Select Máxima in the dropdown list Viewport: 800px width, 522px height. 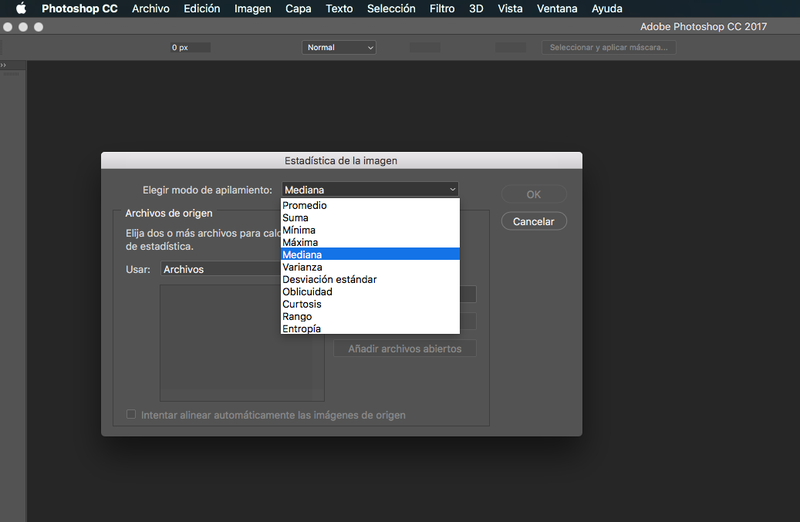pos(370,242)
